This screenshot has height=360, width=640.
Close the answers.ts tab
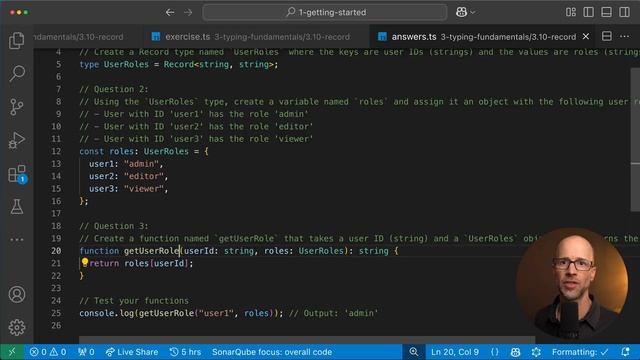tap(586, 36)
